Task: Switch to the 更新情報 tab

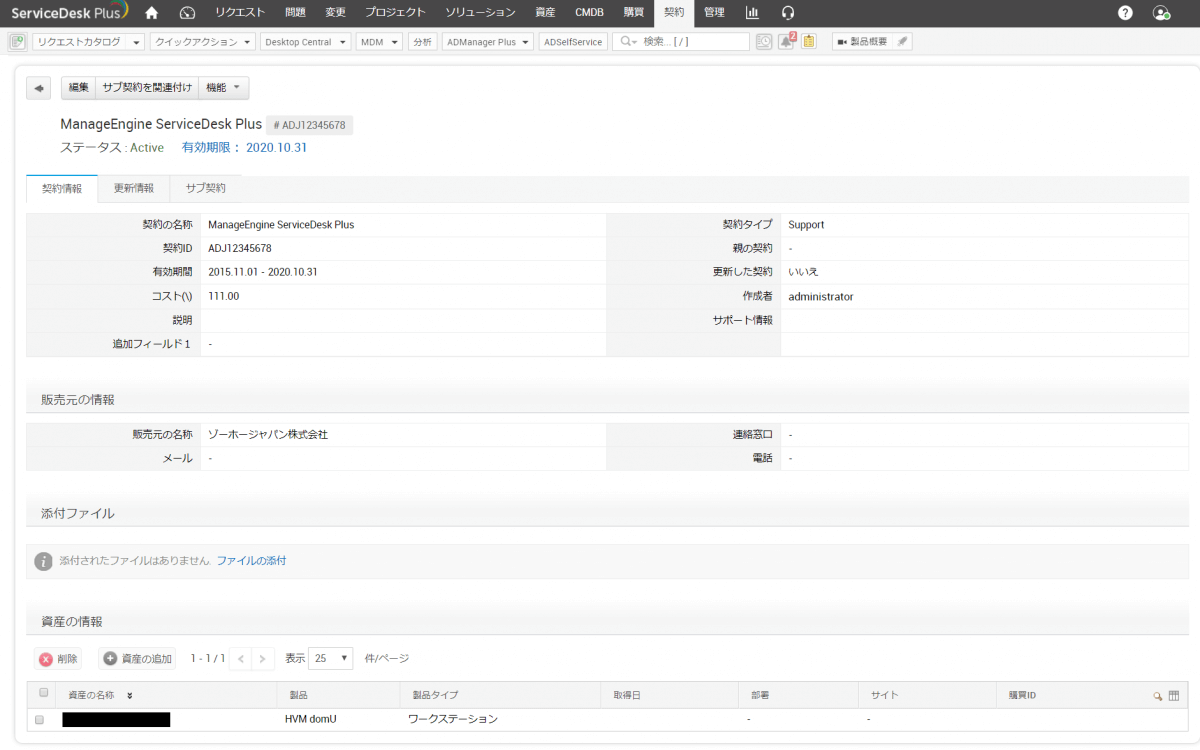Action: pos(133,188)
